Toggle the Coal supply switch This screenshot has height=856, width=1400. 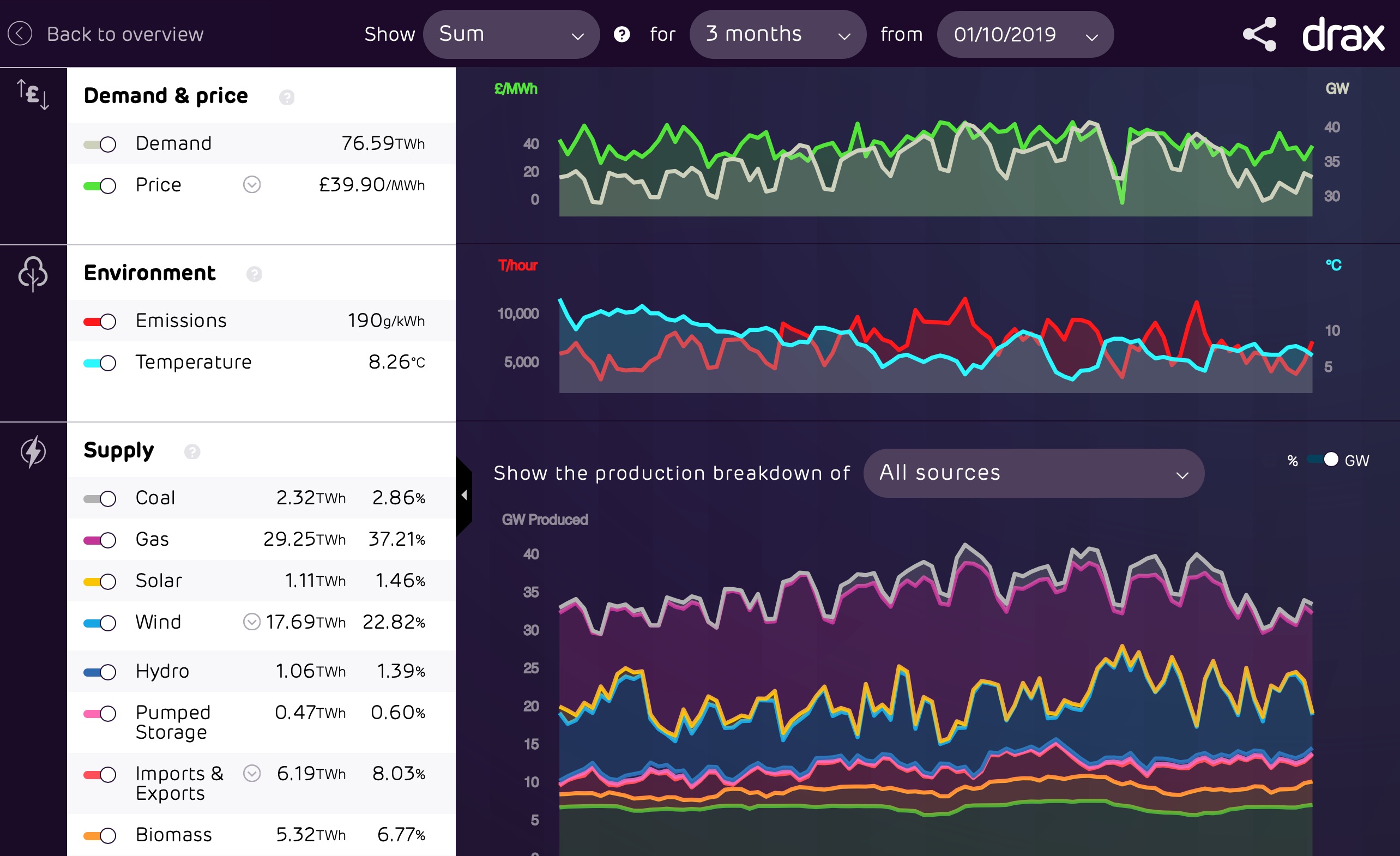click(x=100, y=498)
